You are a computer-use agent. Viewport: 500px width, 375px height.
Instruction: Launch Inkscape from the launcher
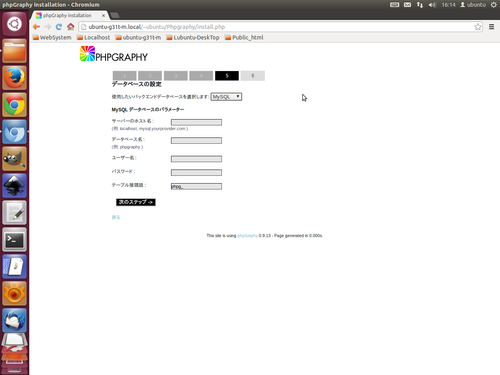coord(14,186)
